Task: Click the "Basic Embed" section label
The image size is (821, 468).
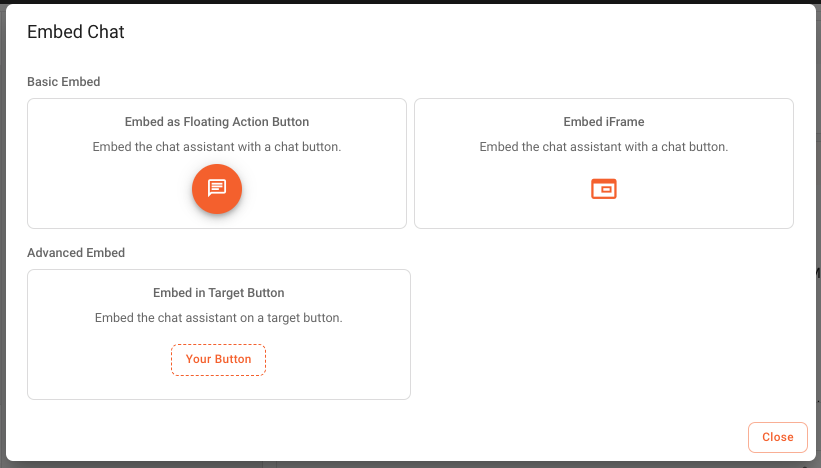Action: (63, 82)
